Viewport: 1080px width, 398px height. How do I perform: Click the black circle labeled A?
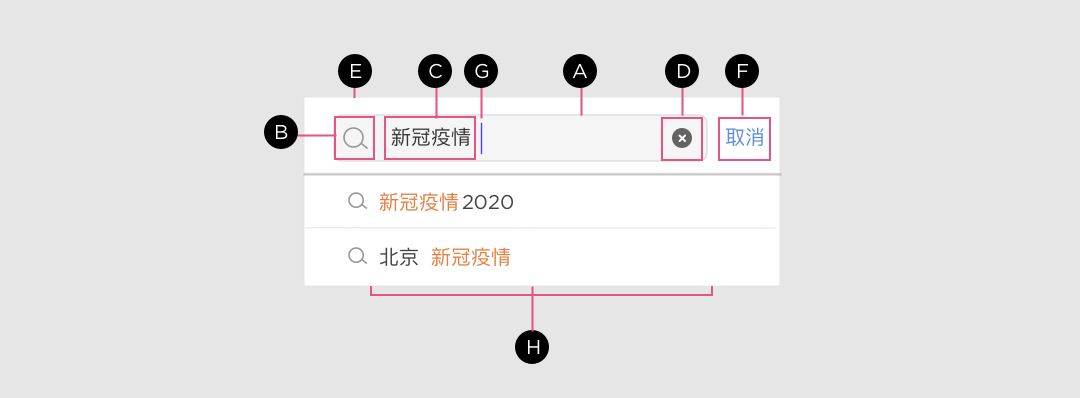580,71
